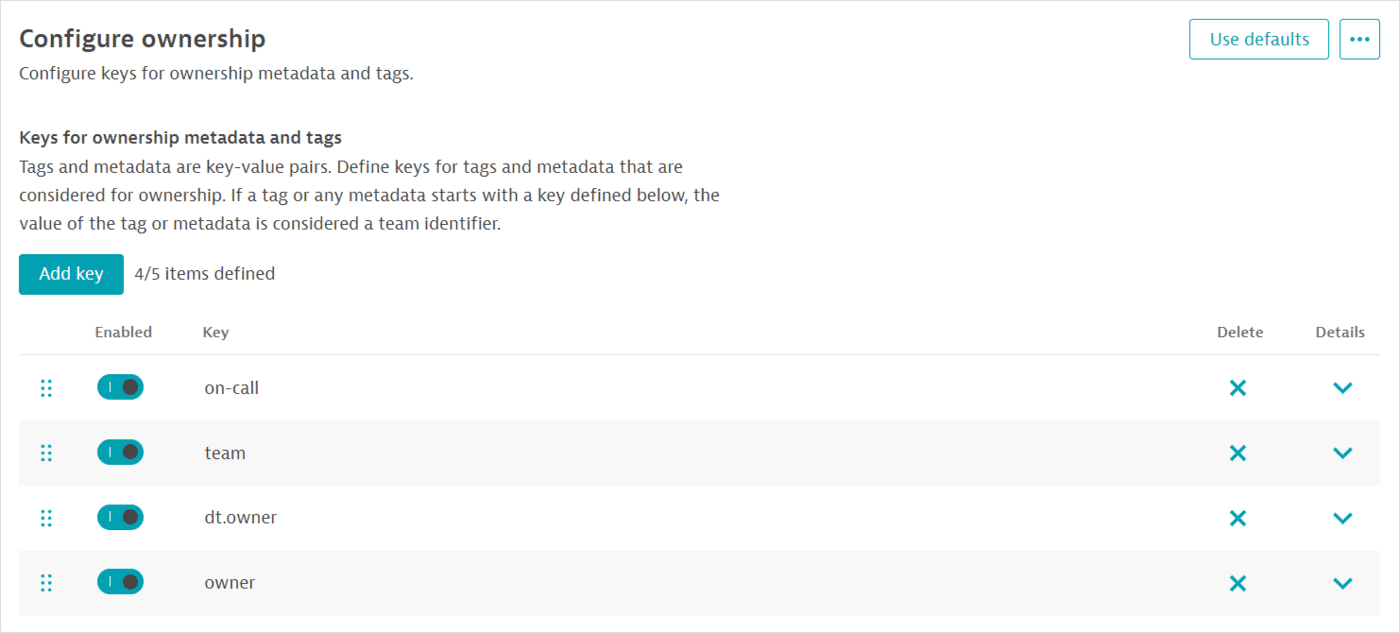Delete the on-call key
Viewport: 1400px width, 633px height.
click(x=1238, y=387)
